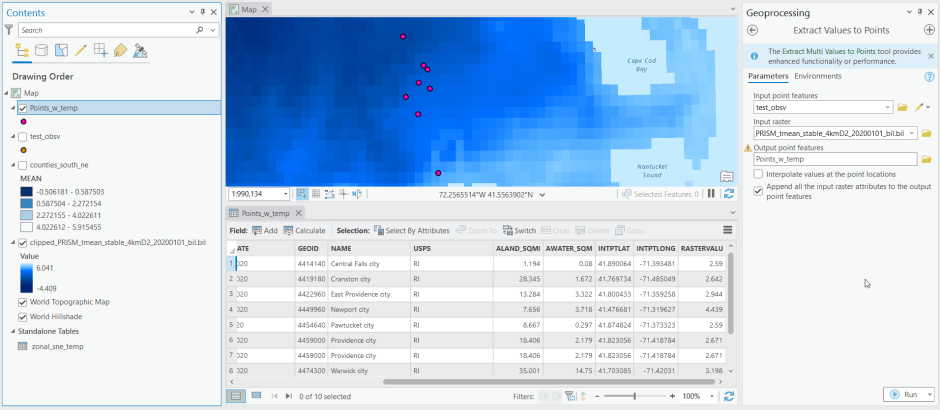The image size is (940, 410).
Task: Switch to Environments tab
Action: coord(818,76)
